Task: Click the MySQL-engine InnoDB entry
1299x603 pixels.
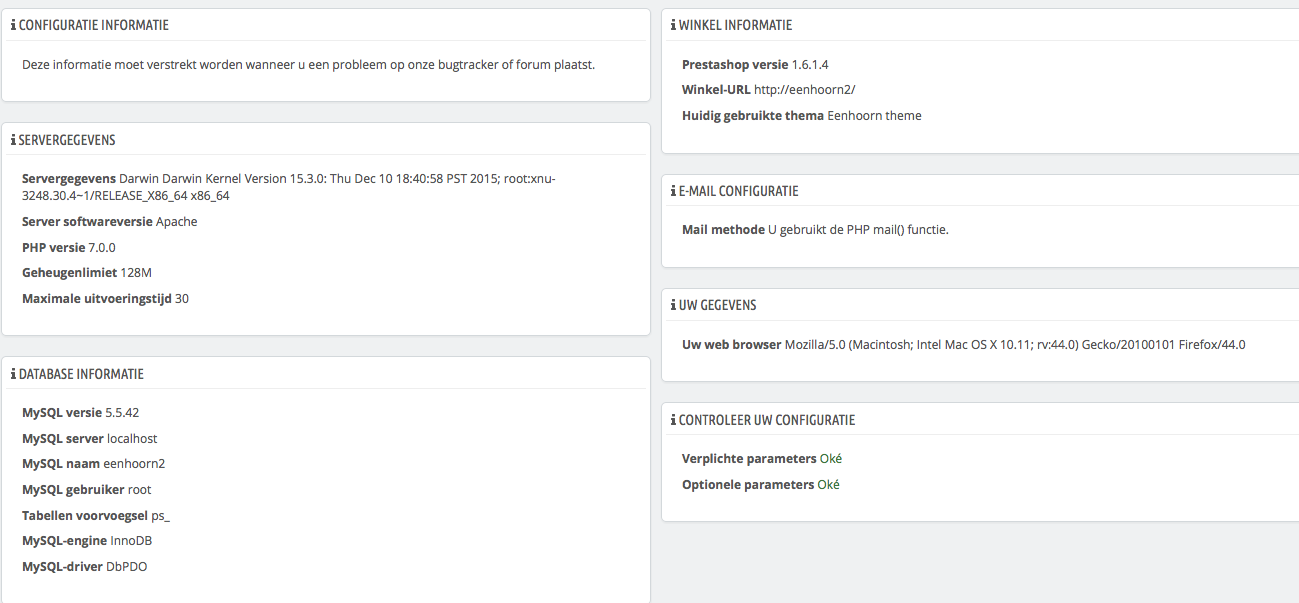Action: click(x=86, y=541)
